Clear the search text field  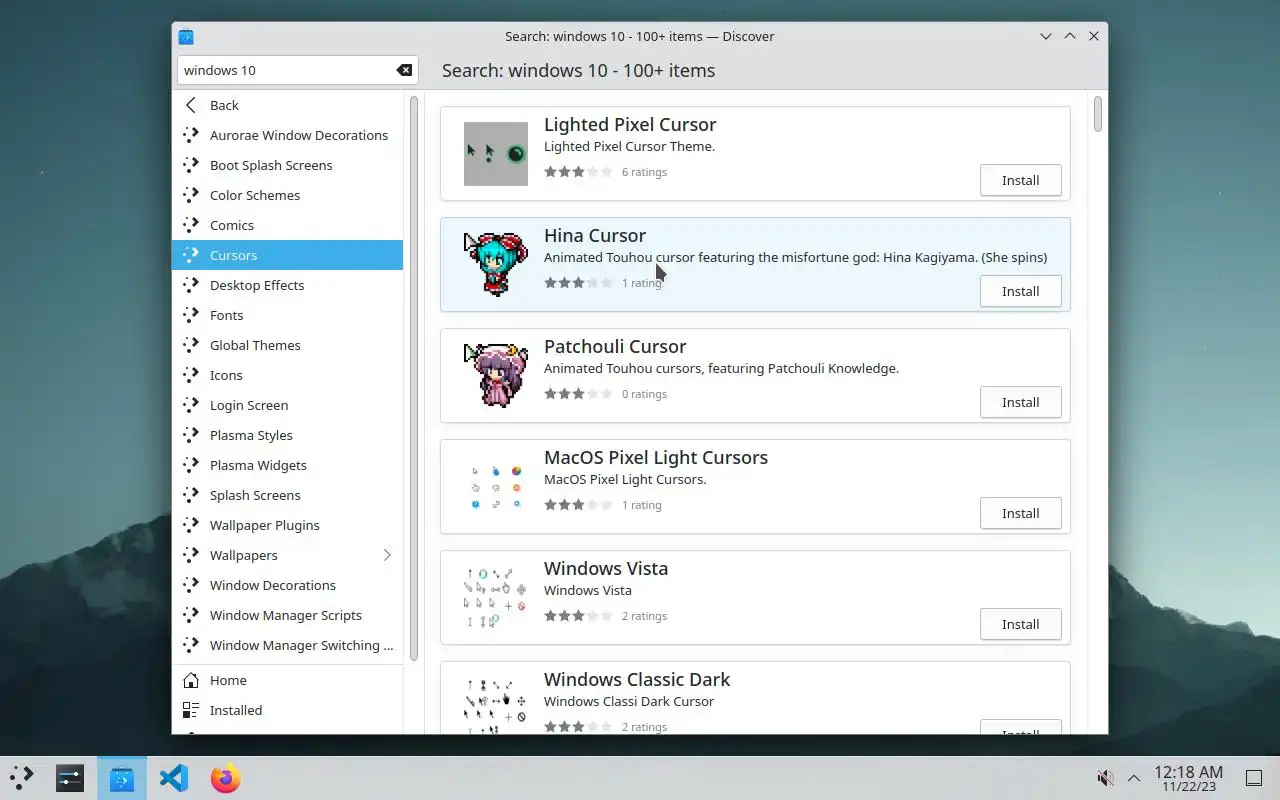404,70
